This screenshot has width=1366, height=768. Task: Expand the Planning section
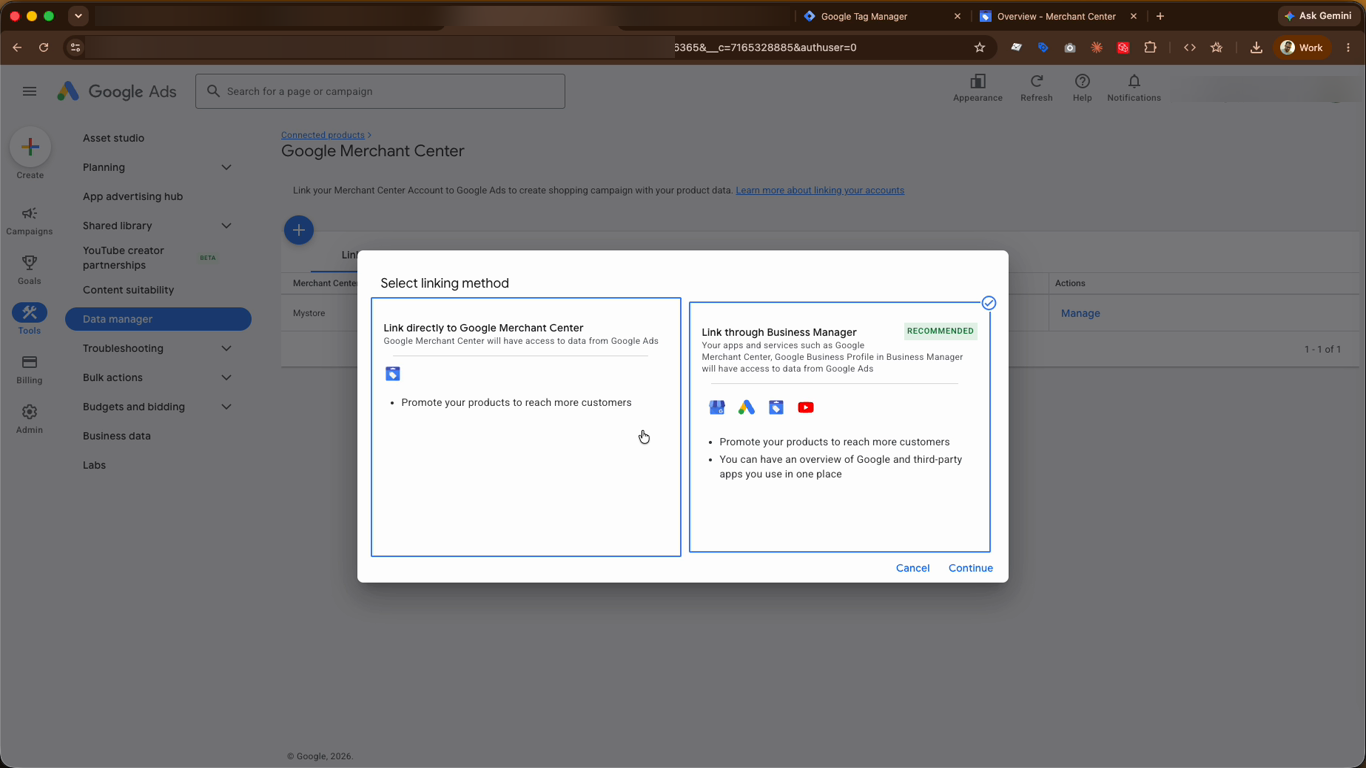[226, 167]
